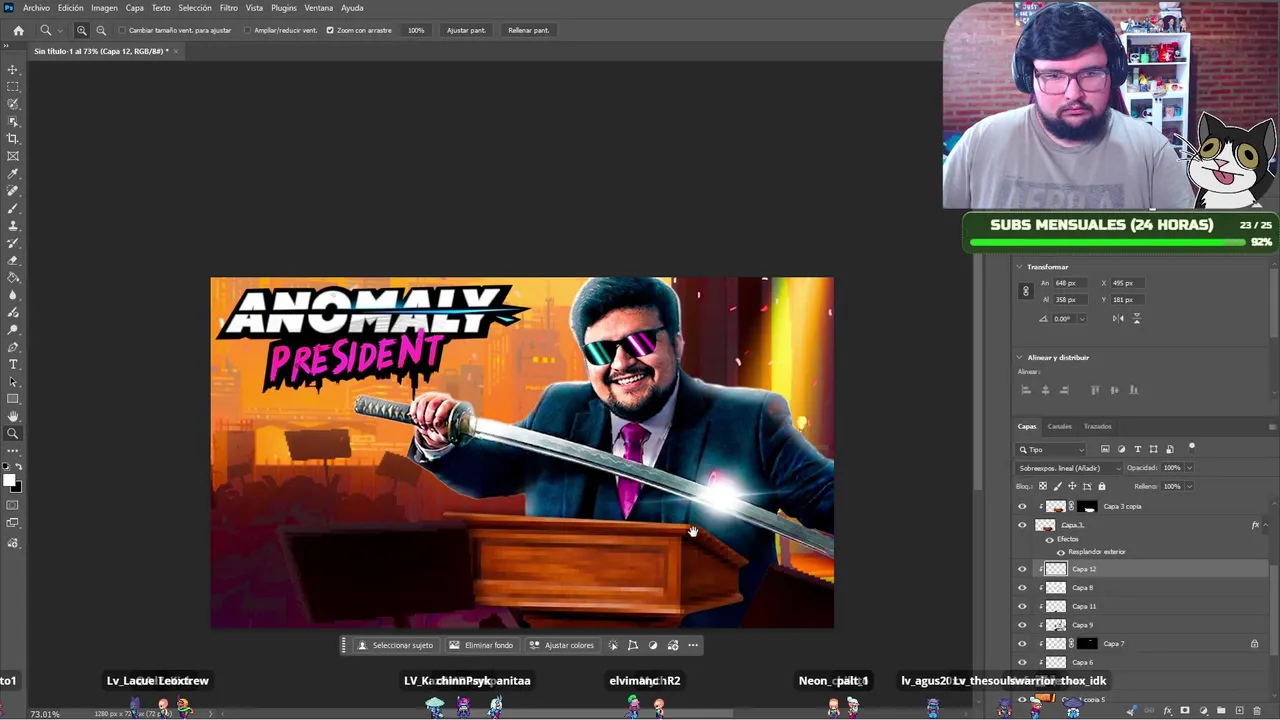Select the Horizontal Type tool

(x=13, y=364)
